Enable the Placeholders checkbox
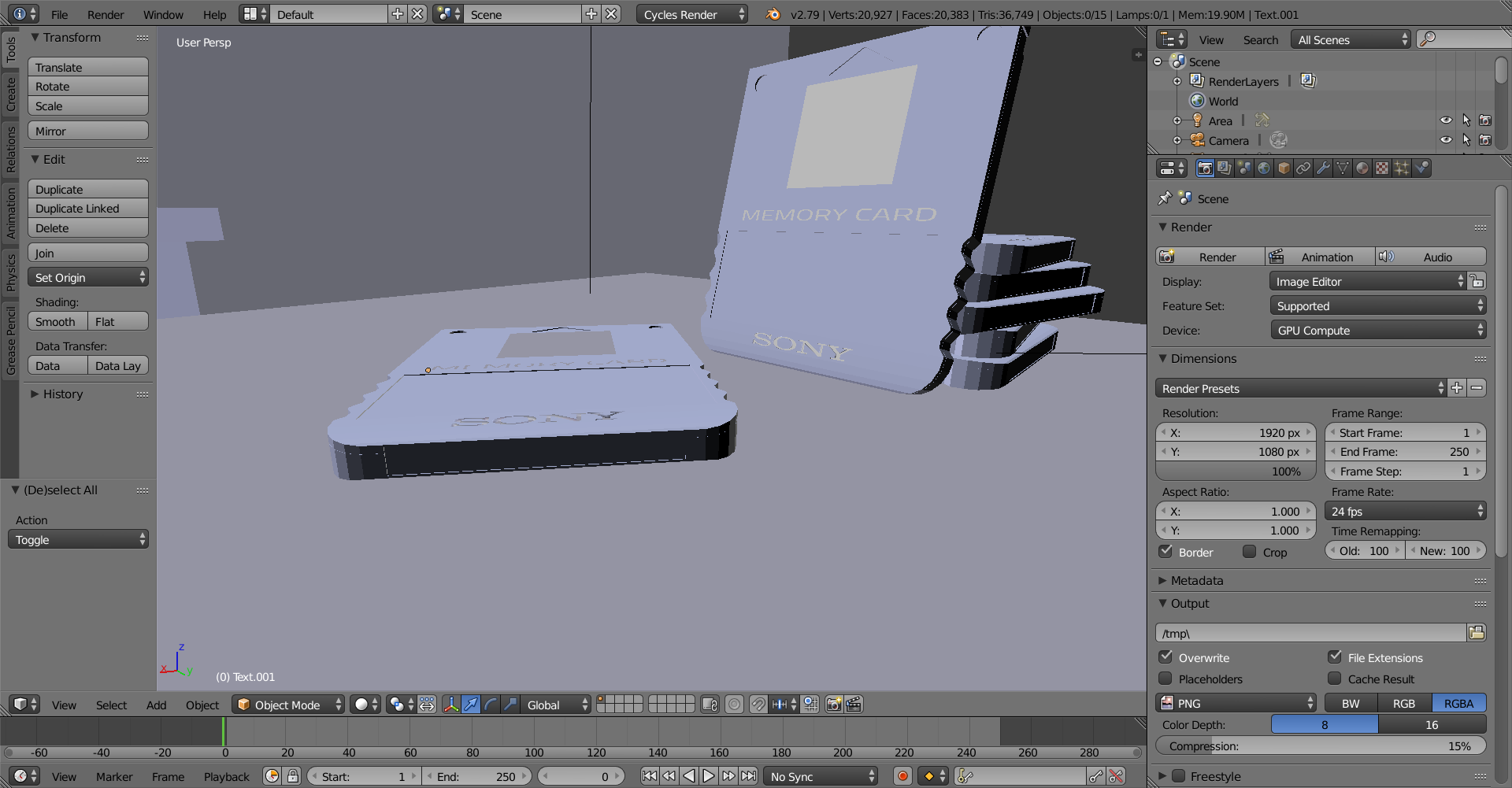This screenshot has width=1512, height=788. pos(1166,678)
